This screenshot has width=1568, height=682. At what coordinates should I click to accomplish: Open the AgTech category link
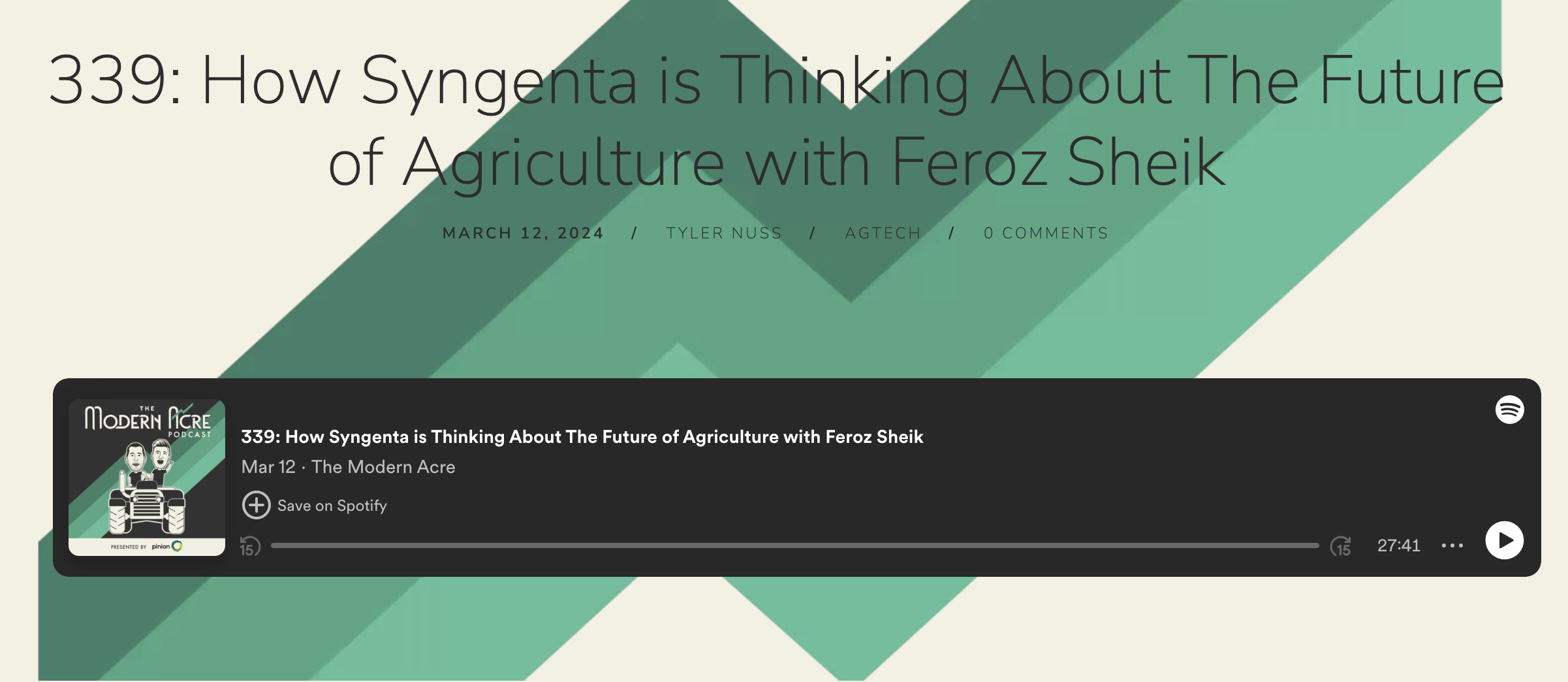coord(883,233)
